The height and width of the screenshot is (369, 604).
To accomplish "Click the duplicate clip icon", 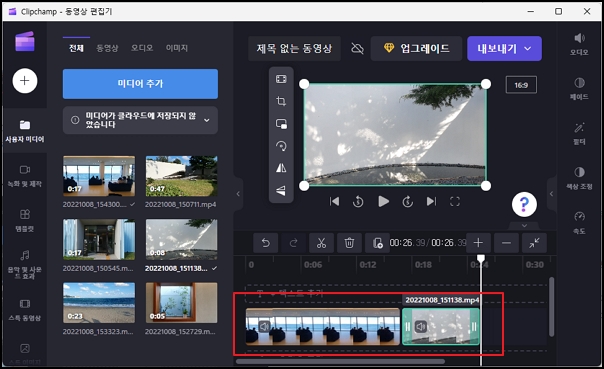I will (x=377, y=243).
